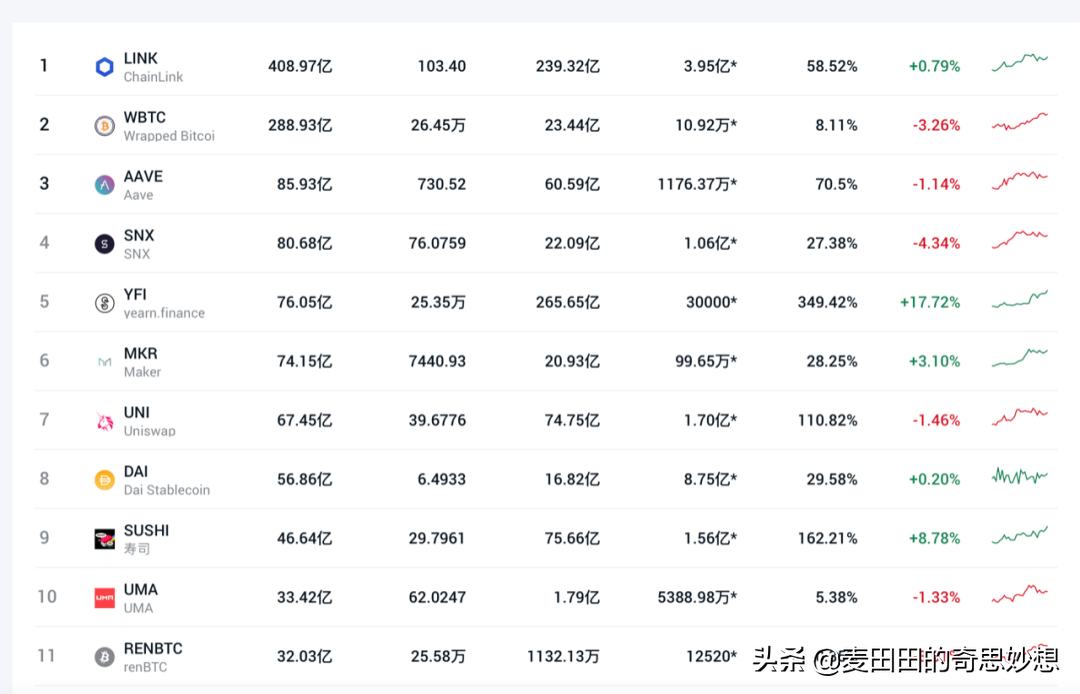Open the YFI price trend sparkline
The width and height of the screenshot is (1080, 694).
coord(1019,300)
